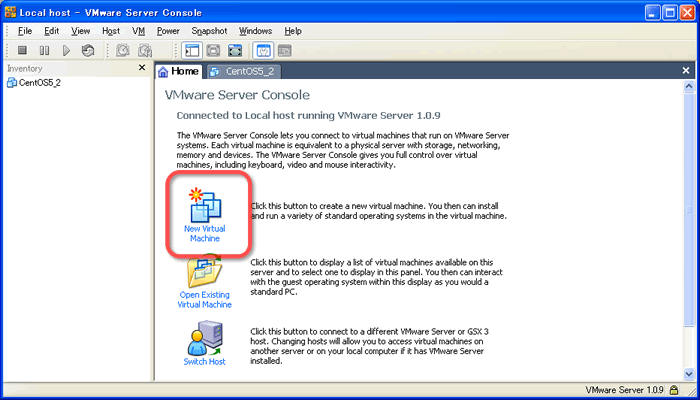Click the scrollbar down arrow
Image resolution: width=700 pixels, height=400 pixels.
(689, 374)
